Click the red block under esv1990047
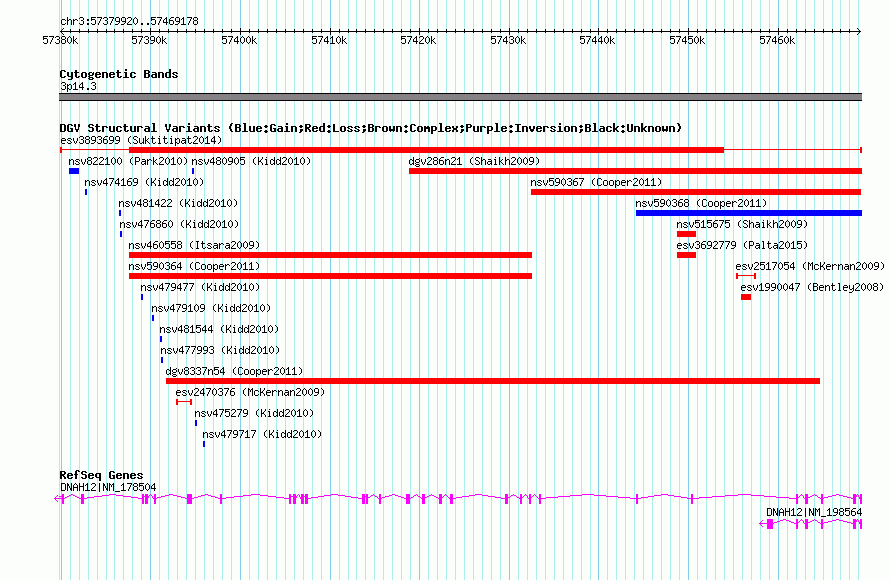This screenshot has height=580, width=890. tap(746, 297)
